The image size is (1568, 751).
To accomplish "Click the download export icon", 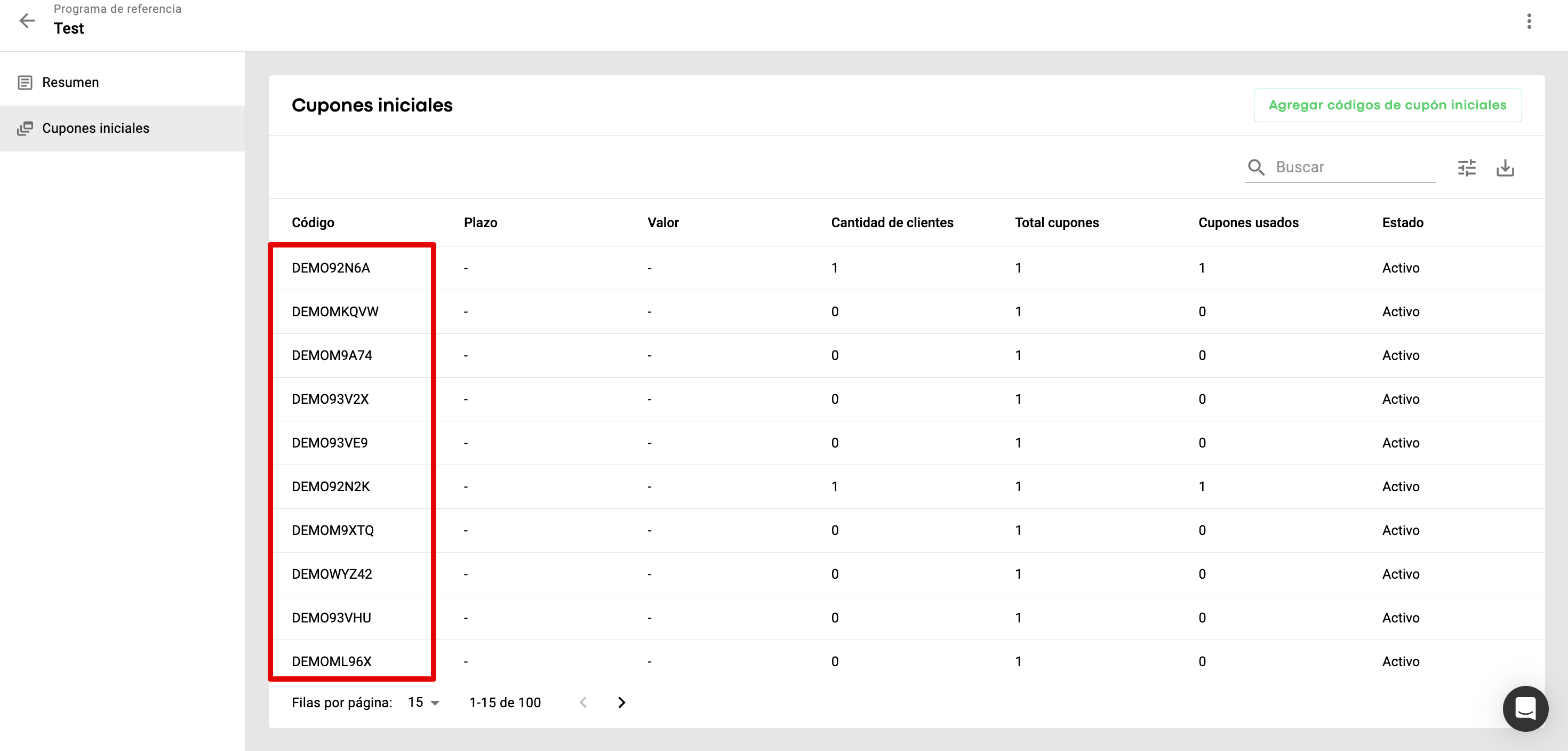I will tap(1505, 168).
